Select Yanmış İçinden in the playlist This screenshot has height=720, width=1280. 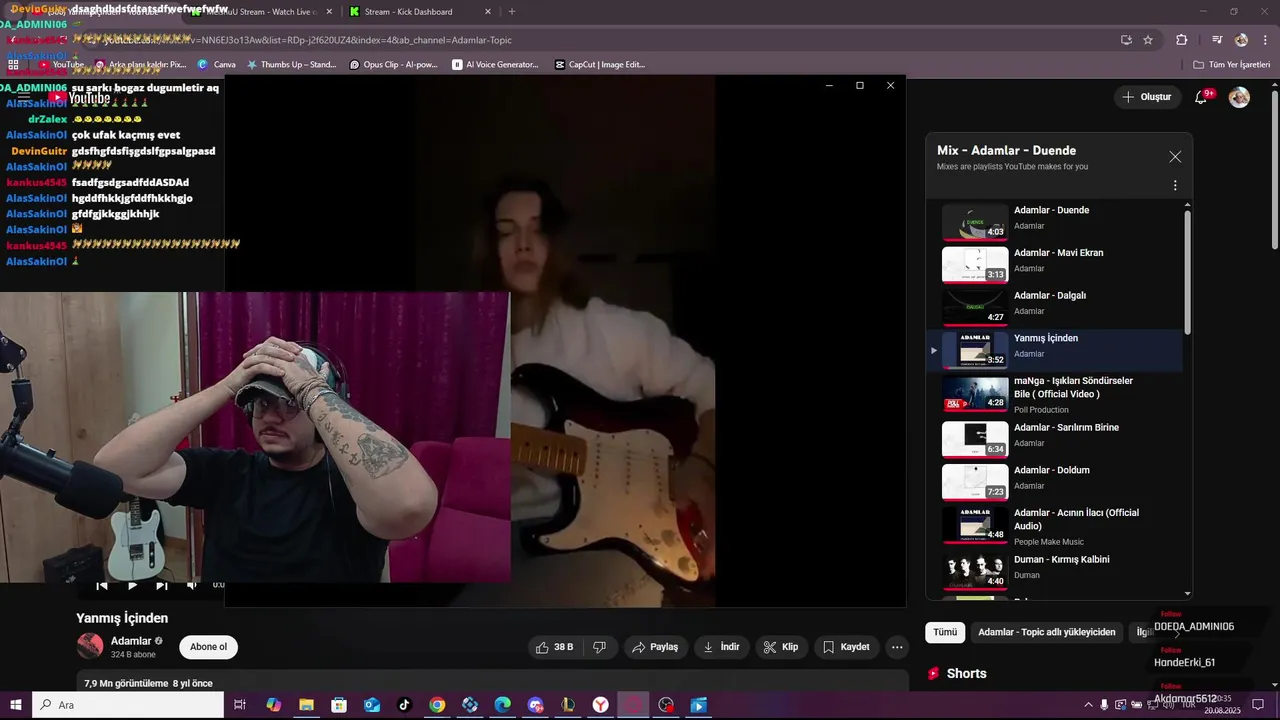pyautogui.click(x=1055, y=351)
